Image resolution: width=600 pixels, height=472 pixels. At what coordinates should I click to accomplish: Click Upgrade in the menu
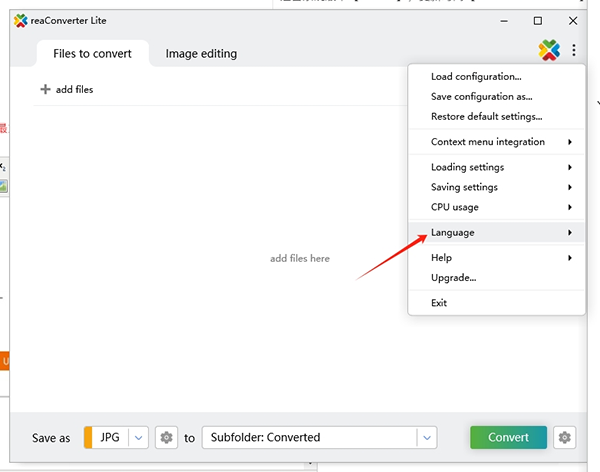tap(453, 278)
